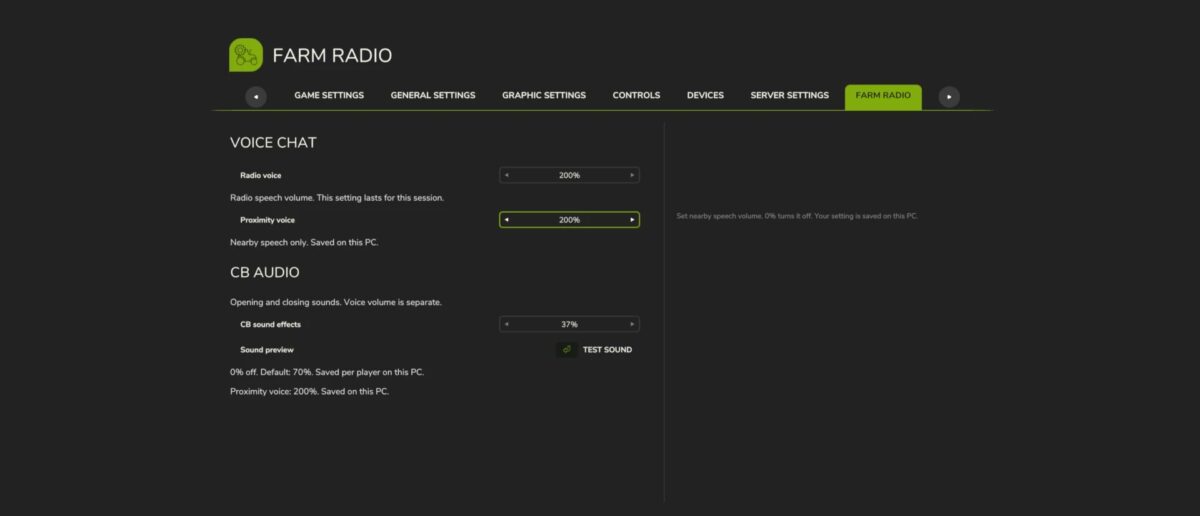Decrease Proximity voice with left arrow
Screen dimensions: 1200x516
(507, 220)
